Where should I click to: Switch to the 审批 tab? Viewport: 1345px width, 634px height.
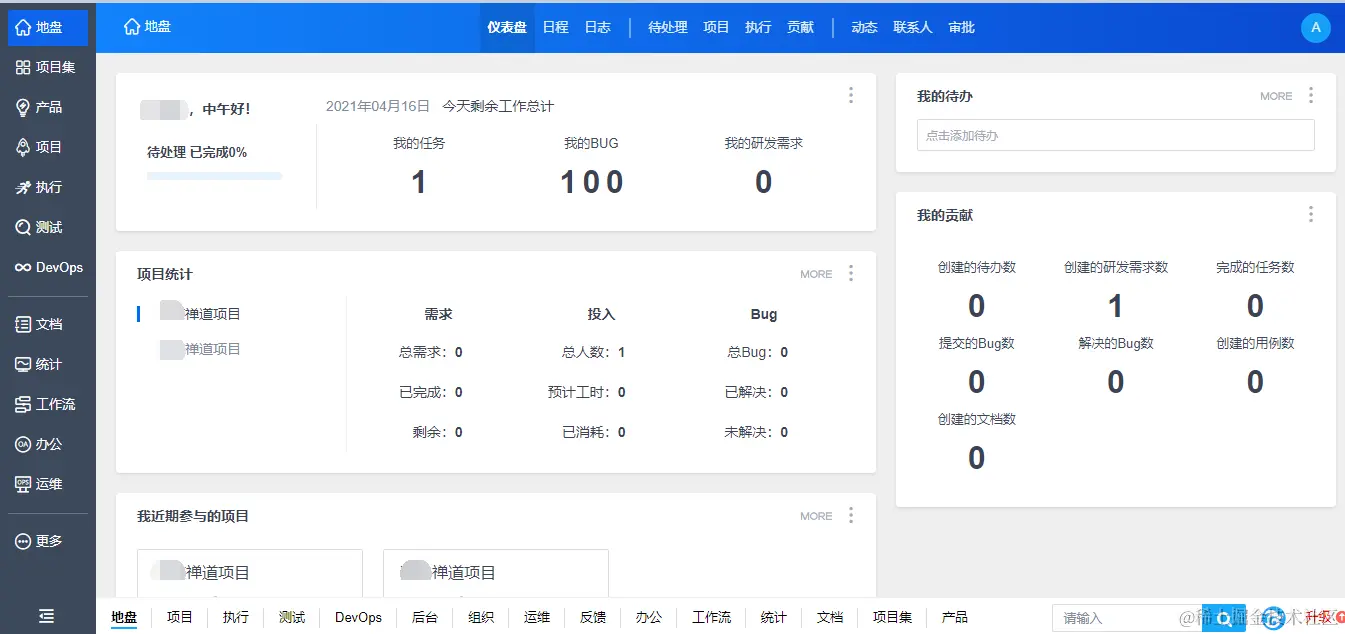pos(962,27)
